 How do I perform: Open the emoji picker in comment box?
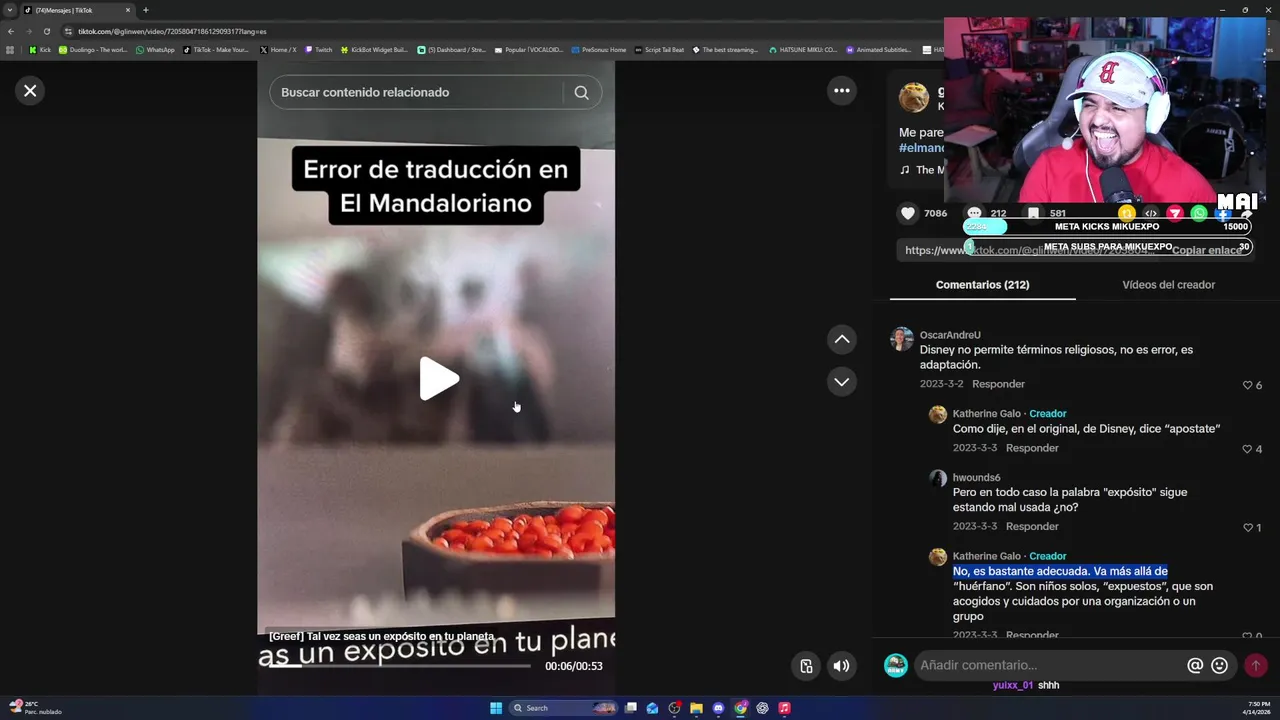point(1219,665)
